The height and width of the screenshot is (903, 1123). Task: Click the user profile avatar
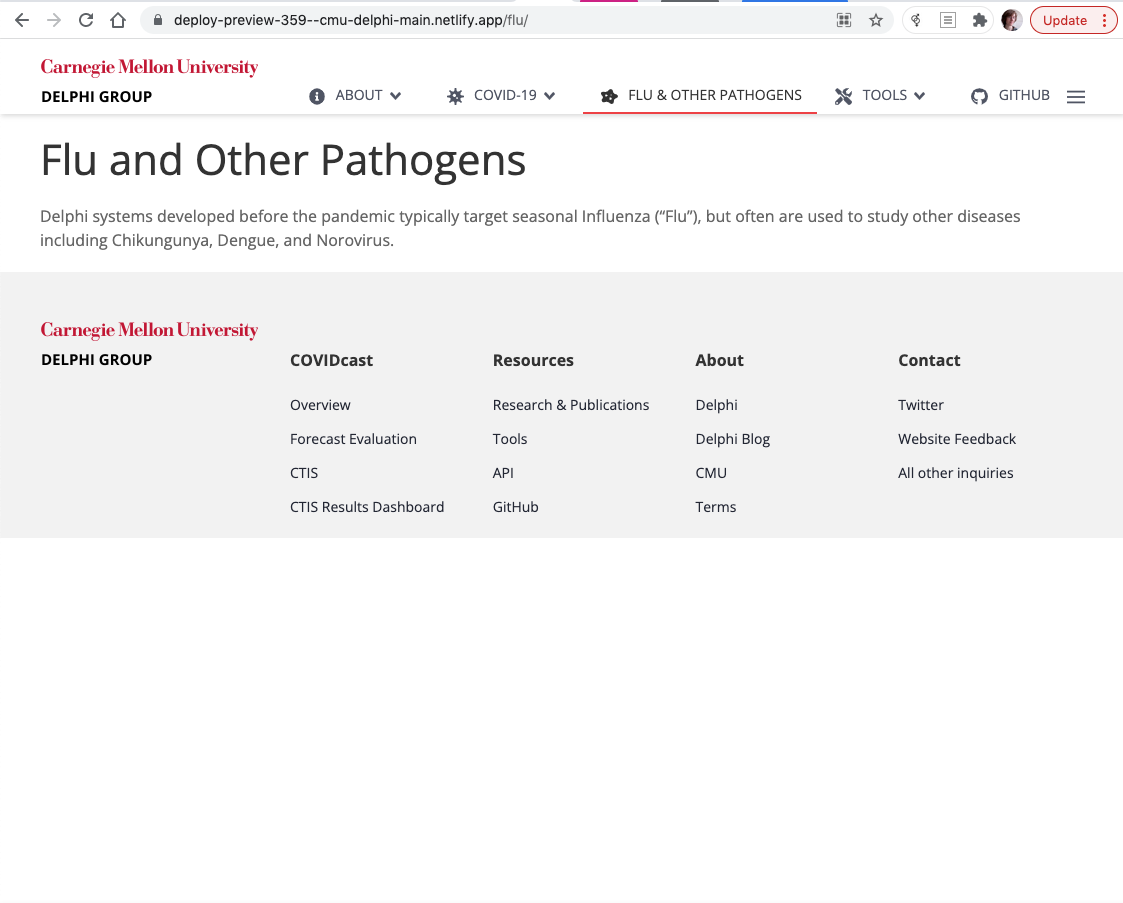[1011, 20]
